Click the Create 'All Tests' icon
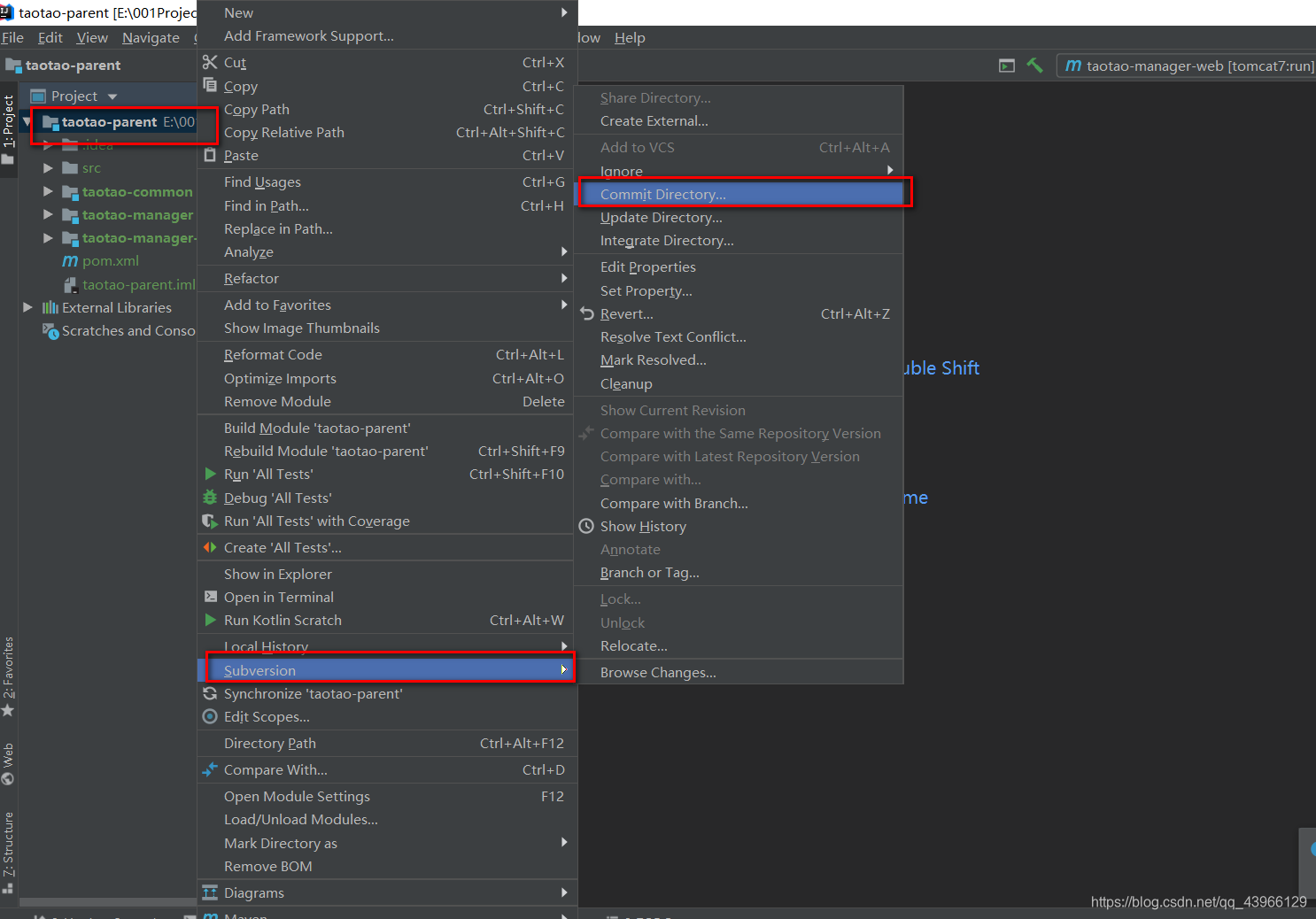Image resolution: width=1316 pixels, height=919 pixels. pos(210,547)
